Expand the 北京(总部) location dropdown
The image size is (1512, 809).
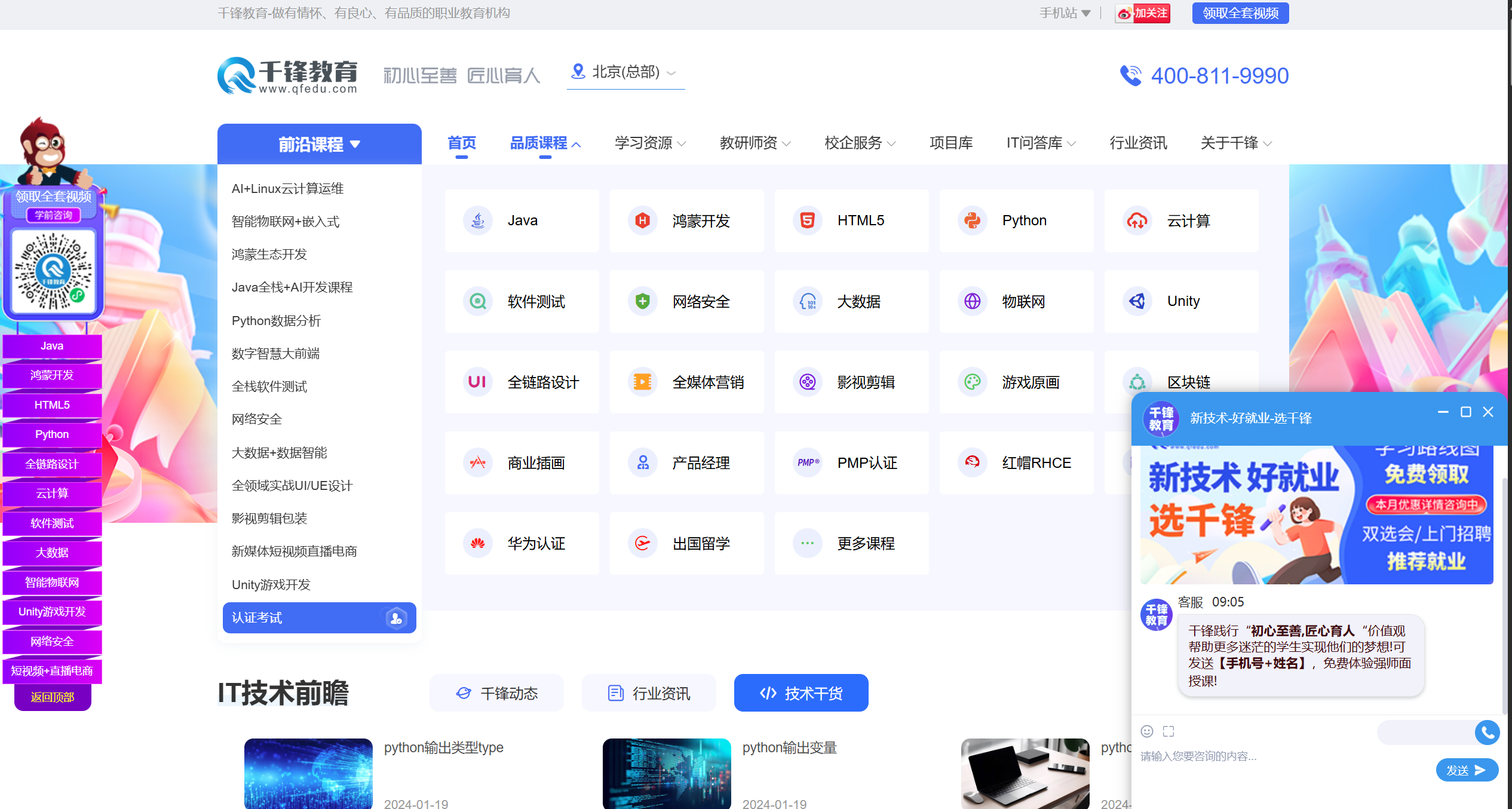[x=625, y=72]
